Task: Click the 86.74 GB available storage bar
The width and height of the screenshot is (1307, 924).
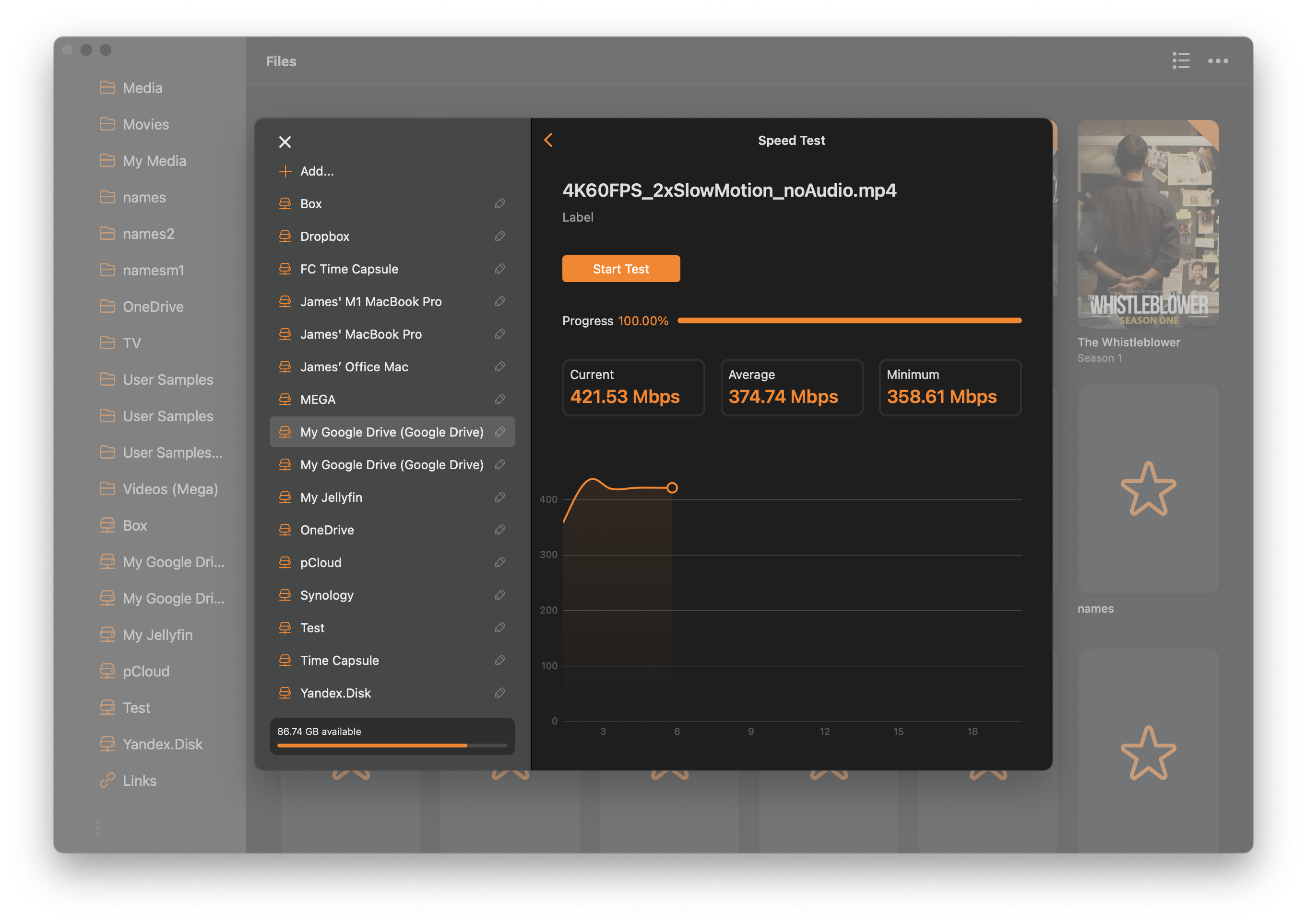Action: pos(392,745)
